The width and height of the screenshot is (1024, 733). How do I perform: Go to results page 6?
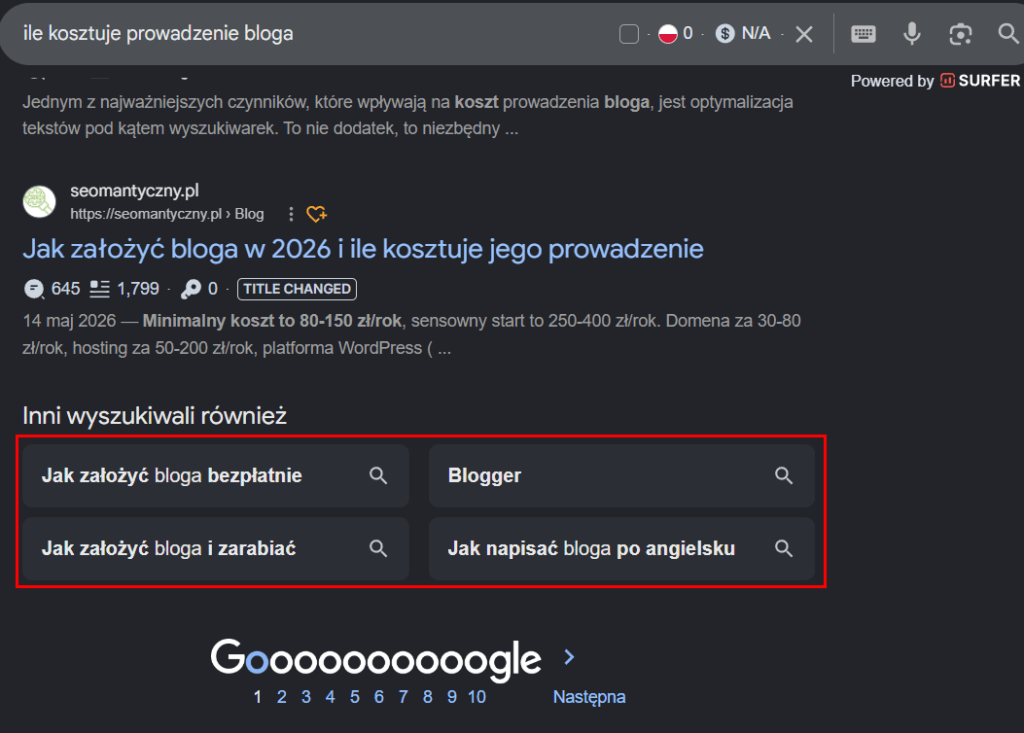click(379, 697)
